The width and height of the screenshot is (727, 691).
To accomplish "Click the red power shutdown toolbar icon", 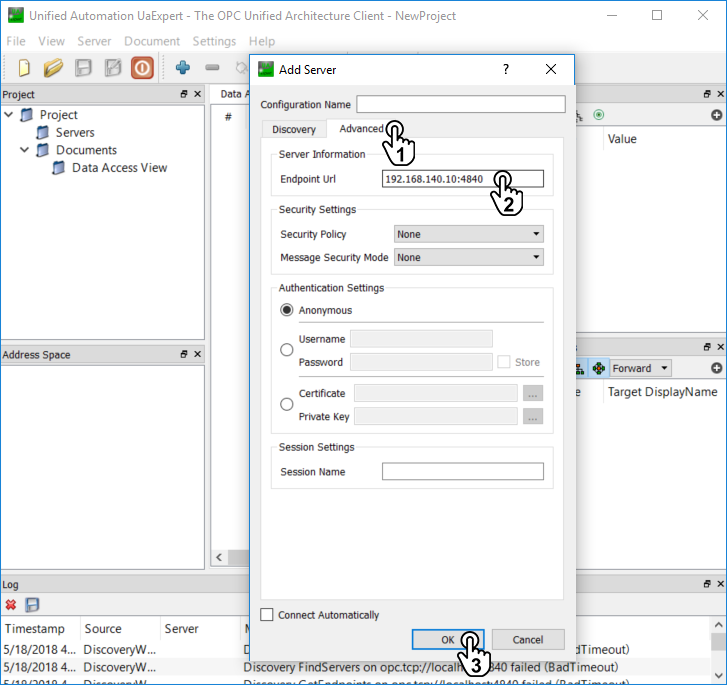I will click(142, 68).
